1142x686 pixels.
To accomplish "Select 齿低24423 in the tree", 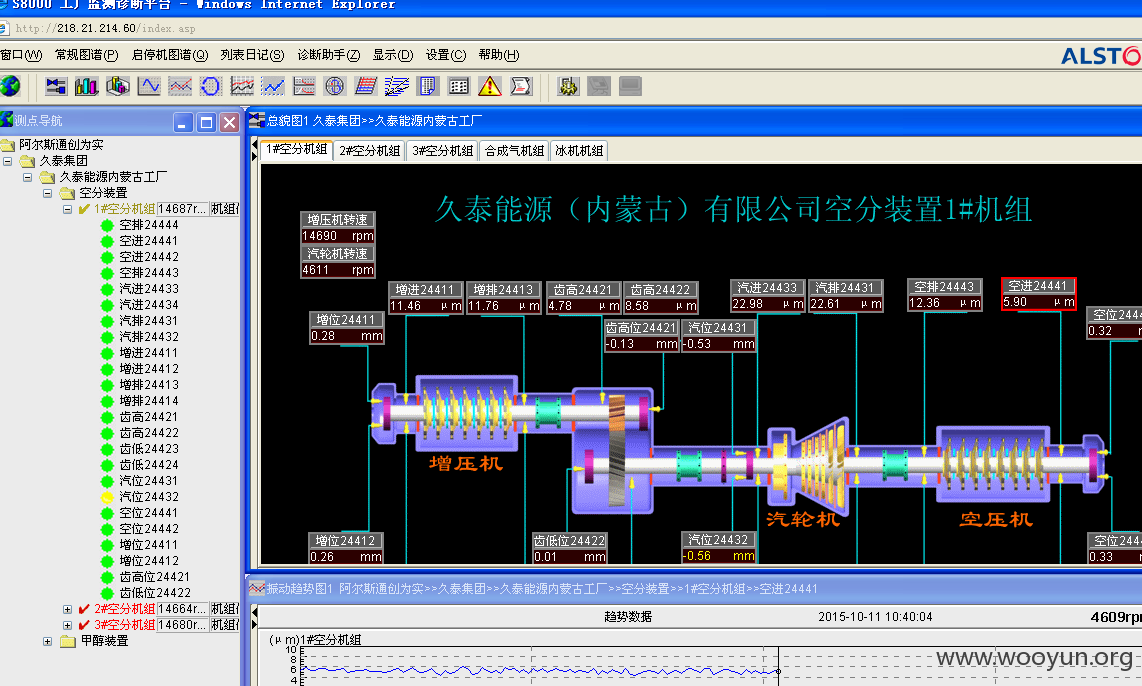I will [x=149, y=449].
